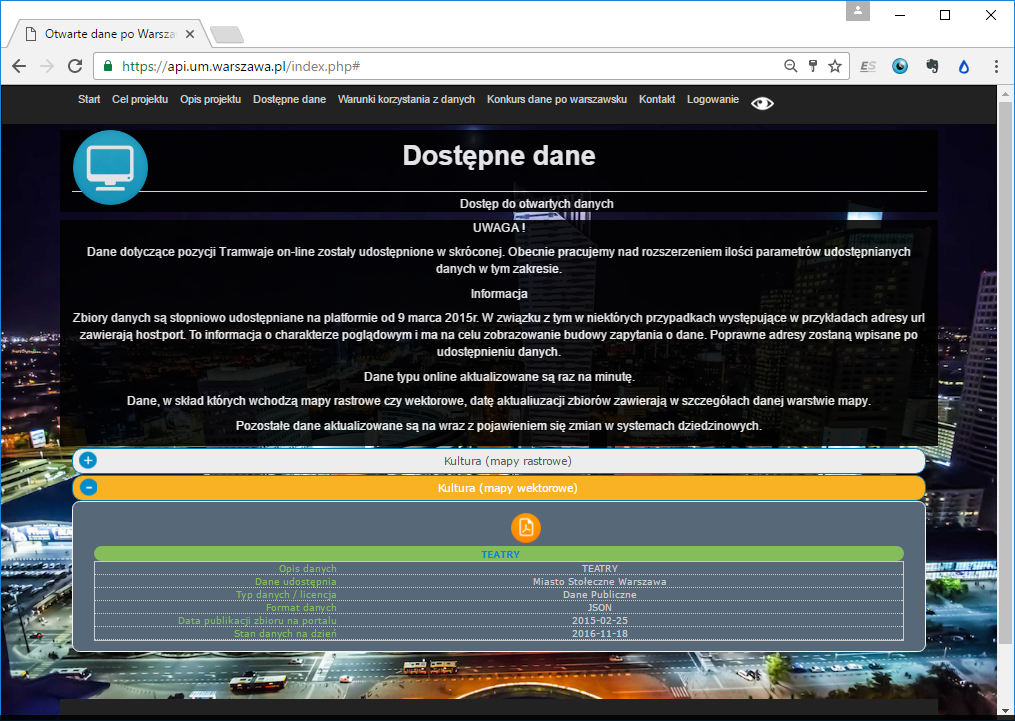Open the Evernote elephant extension
This screenshot has width=1015, height=721.
point(932,66)
